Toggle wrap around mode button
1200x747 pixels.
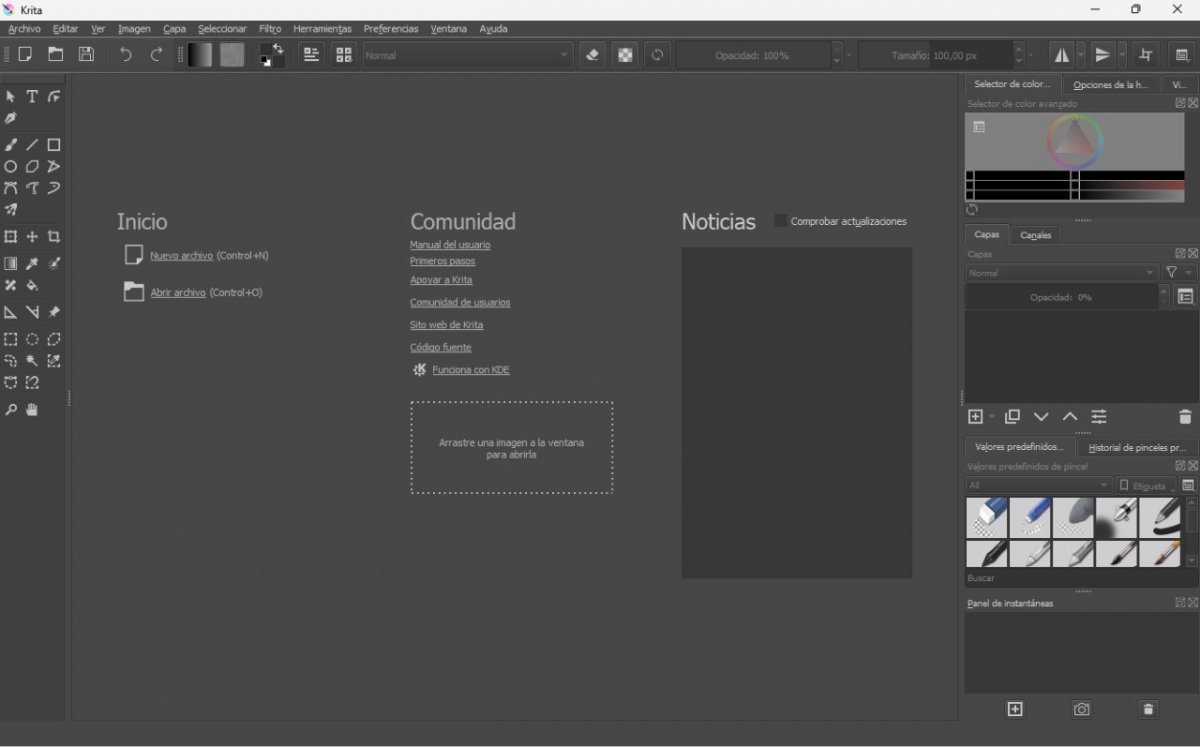[x=1146, y=55]
